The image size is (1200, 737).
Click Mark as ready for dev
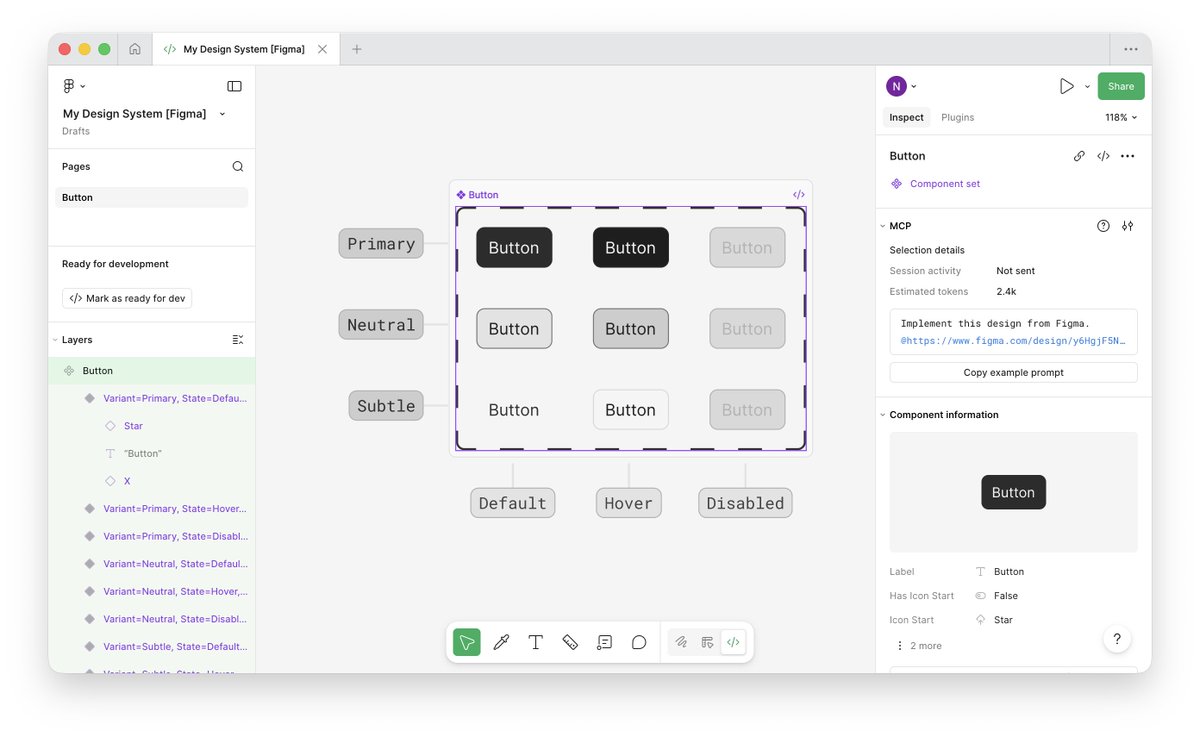point(127,298)
